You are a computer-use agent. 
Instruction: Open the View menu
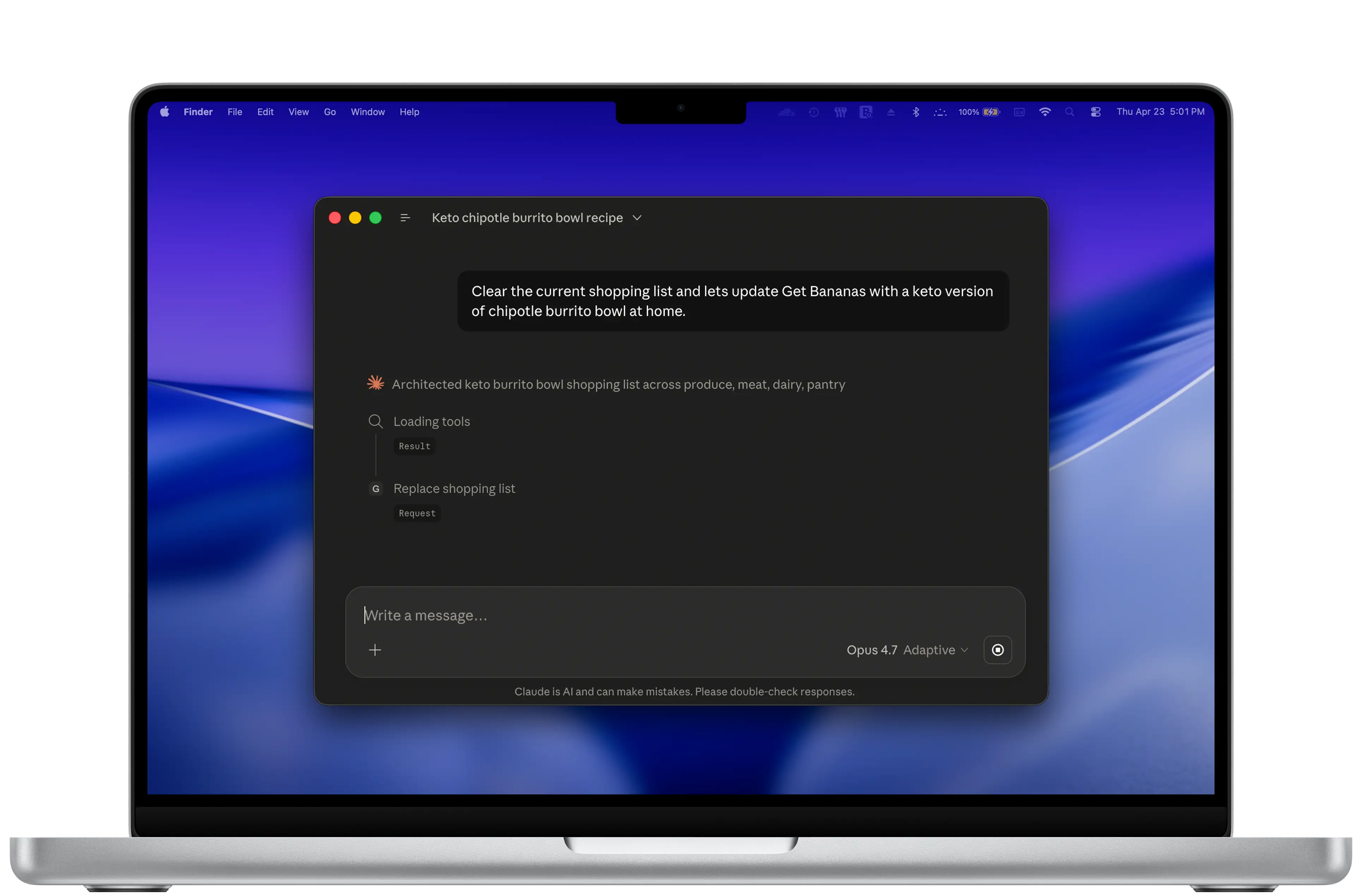298,111
